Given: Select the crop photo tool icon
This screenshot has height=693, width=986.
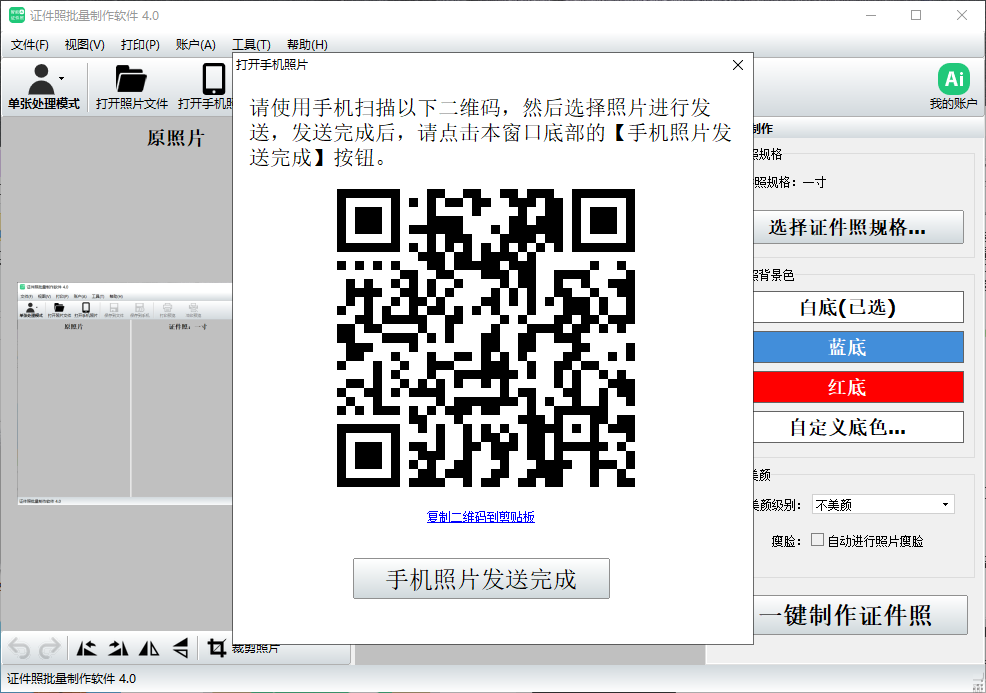Looking at the screenshot, I should coord(217,648).
